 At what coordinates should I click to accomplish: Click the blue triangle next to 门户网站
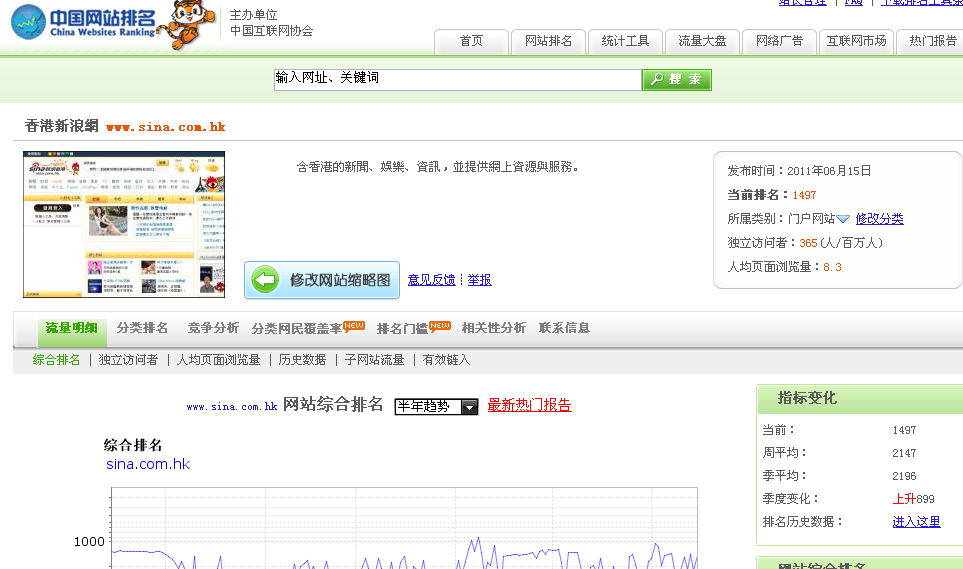[x=843, y=219]
